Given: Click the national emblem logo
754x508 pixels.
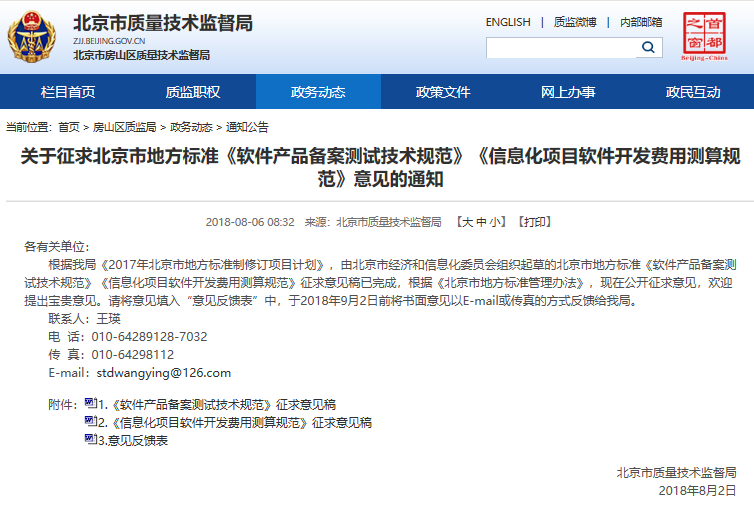Looking at the screenshot, I should (x=33, y=37).
